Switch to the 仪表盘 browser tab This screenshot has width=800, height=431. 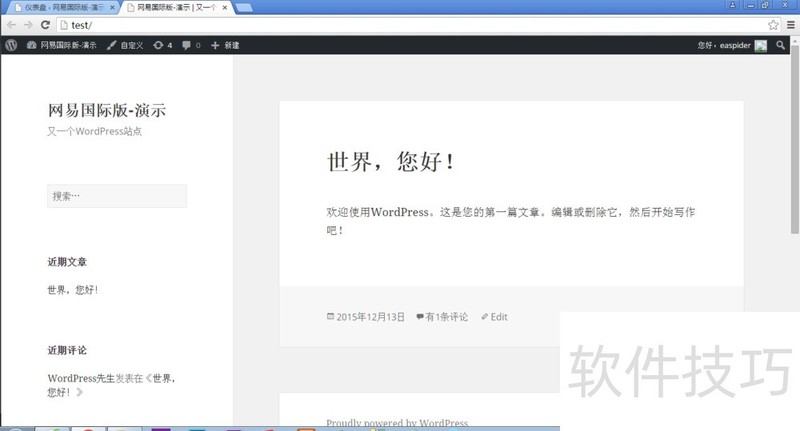(64, 7)
